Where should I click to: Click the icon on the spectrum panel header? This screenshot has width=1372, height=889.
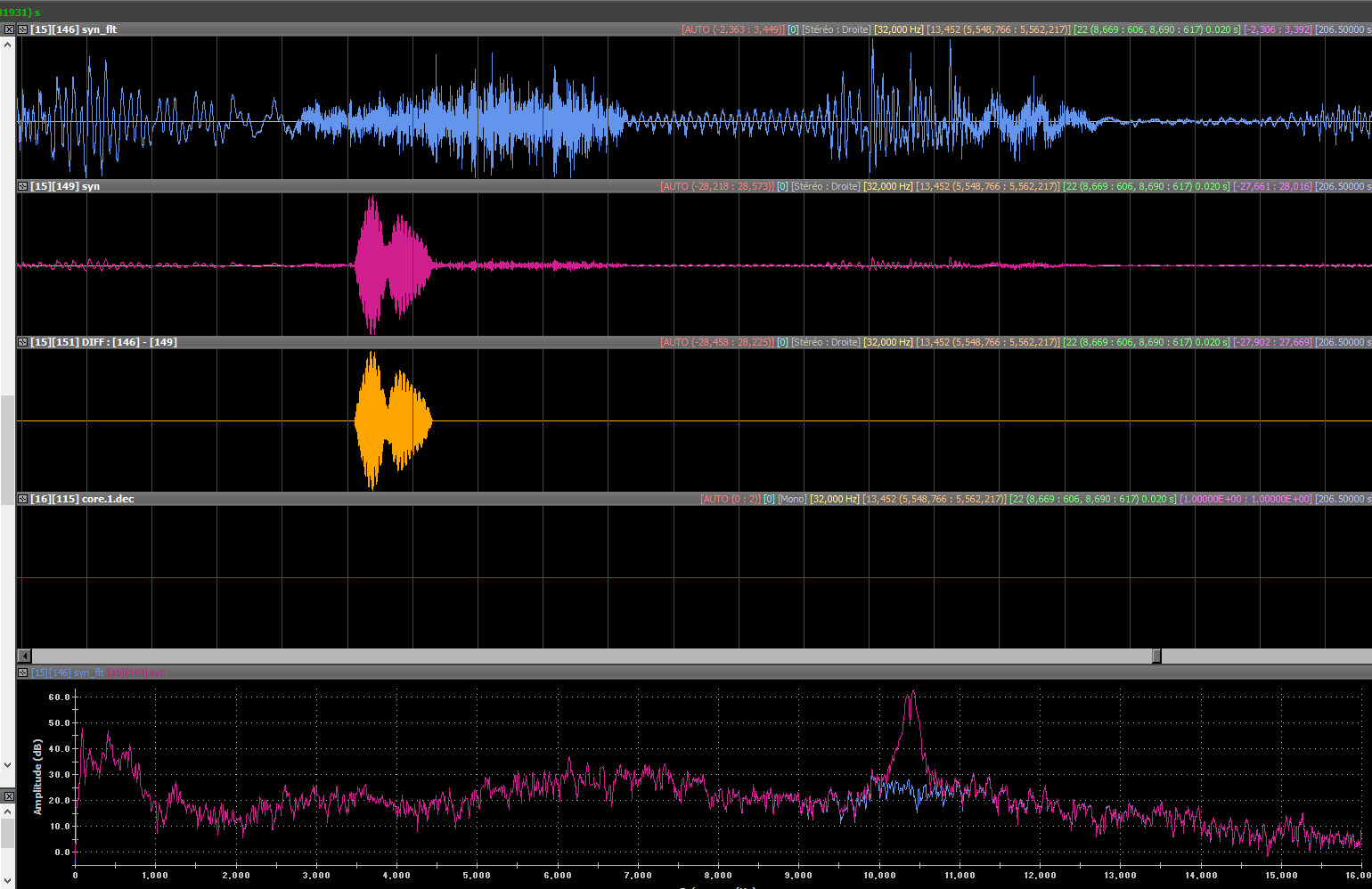[x=22, y=673]
